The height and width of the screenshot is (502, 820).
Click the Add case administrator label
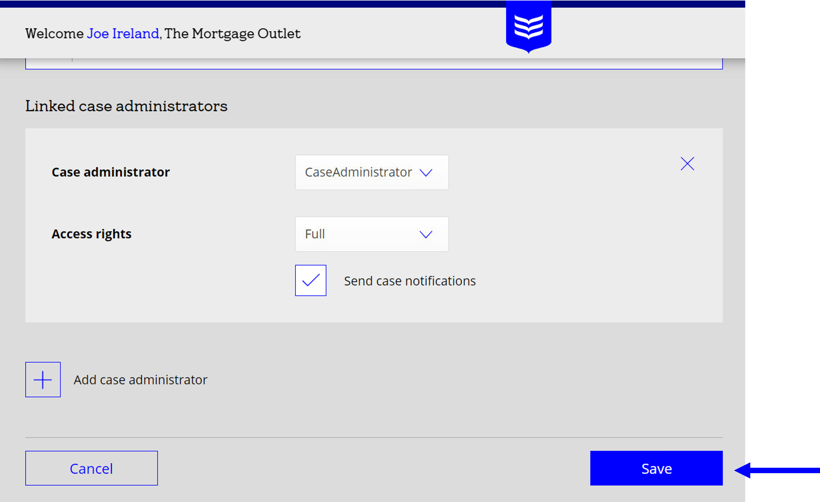coord(140,380)
